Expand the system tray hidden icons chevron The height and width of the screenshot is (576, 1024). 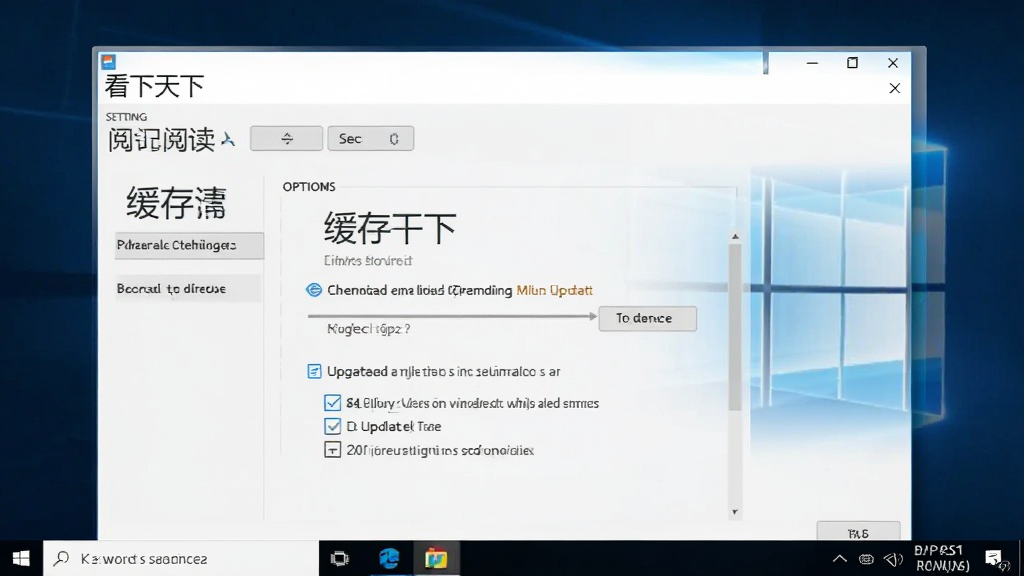(x=840, y=558)
